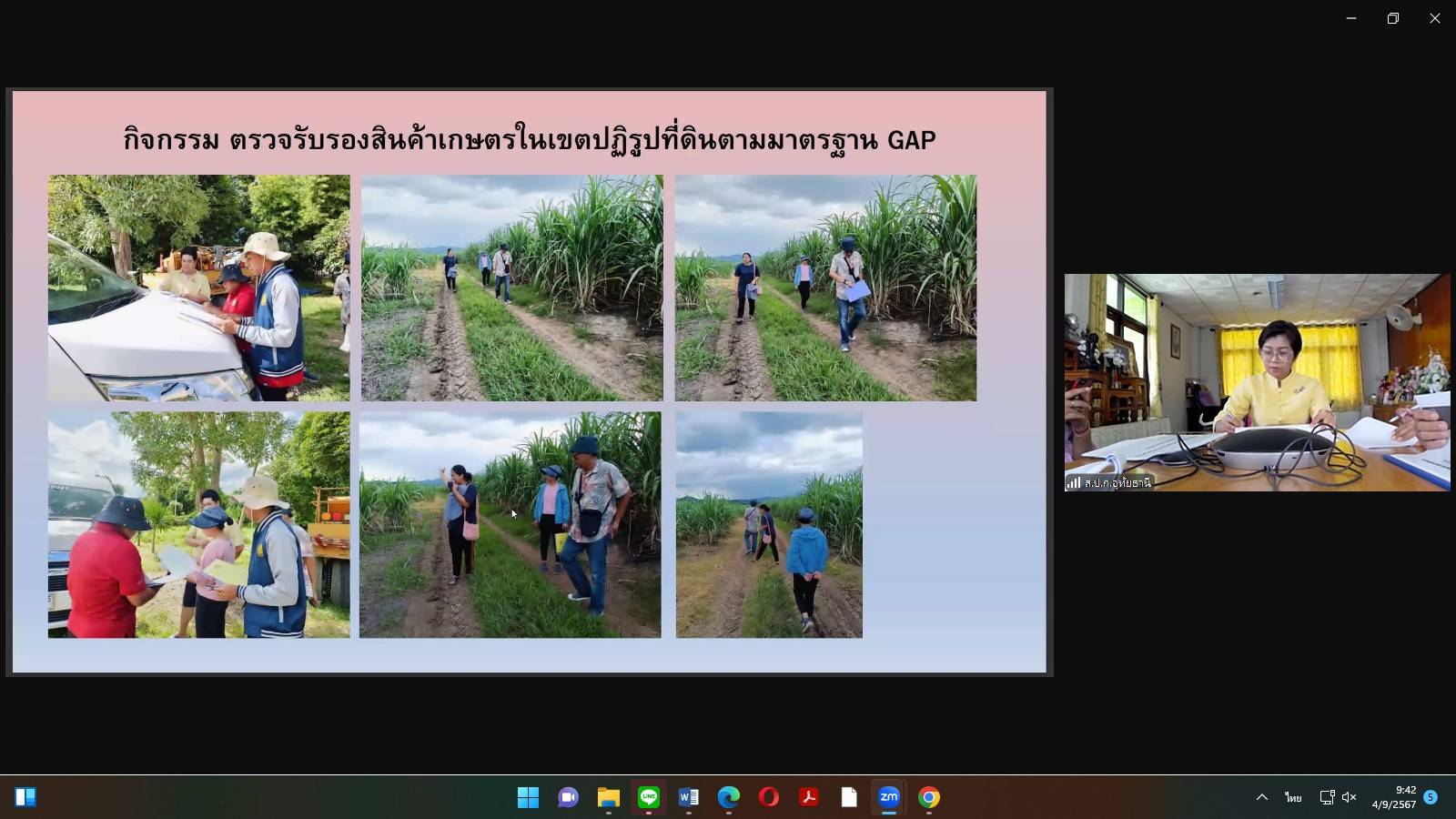Viewport: 1456px width, 819px height.
Task: Open the notification badge showing 5
Action: click(1431, 797)
